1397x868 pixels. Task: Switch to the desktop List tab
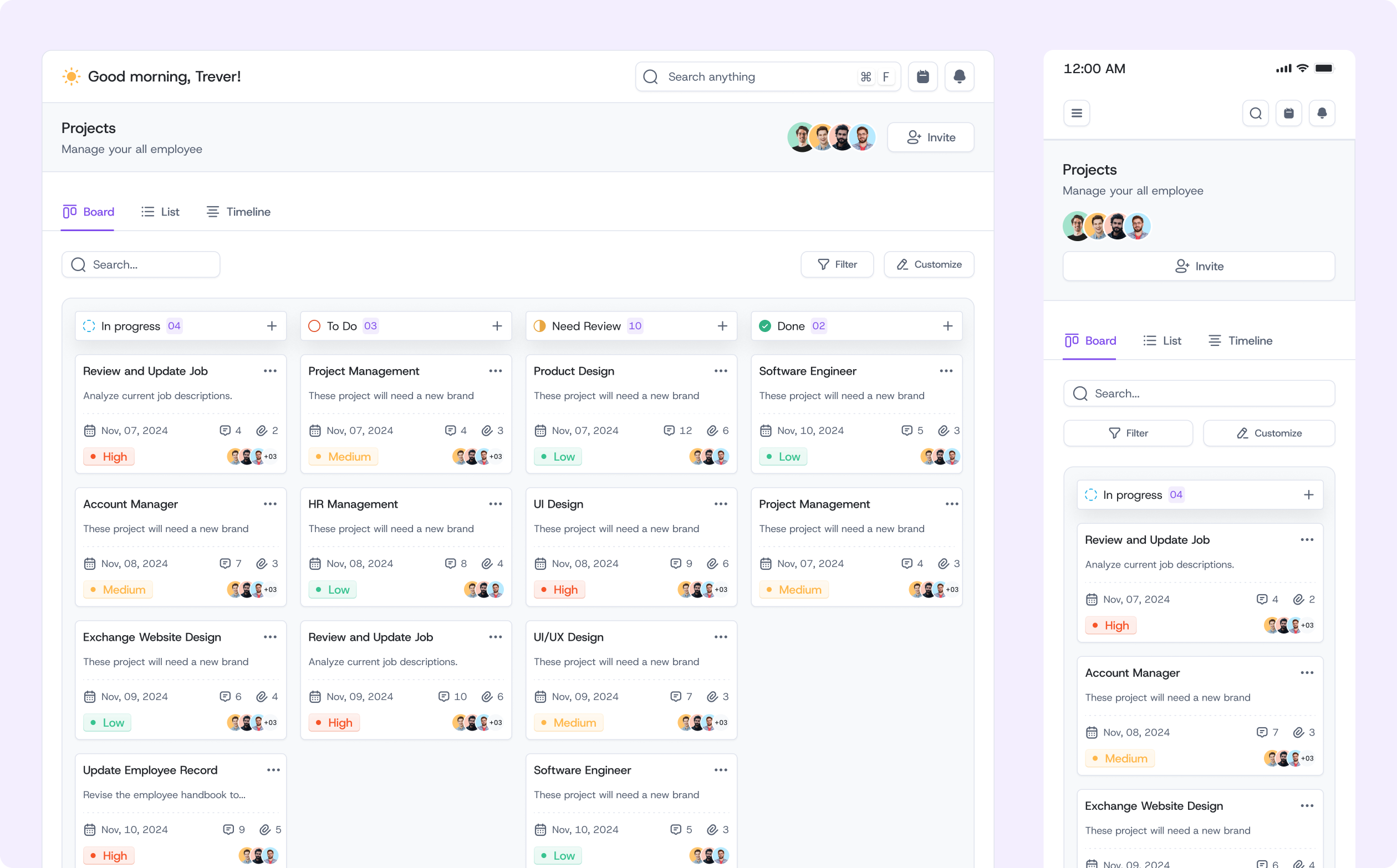tap(160, 212)
